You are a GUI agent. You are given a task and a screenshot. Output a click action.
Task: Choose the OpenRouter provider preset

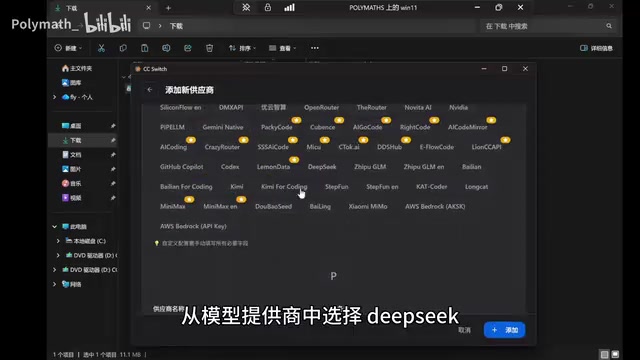tap(321, 107)
